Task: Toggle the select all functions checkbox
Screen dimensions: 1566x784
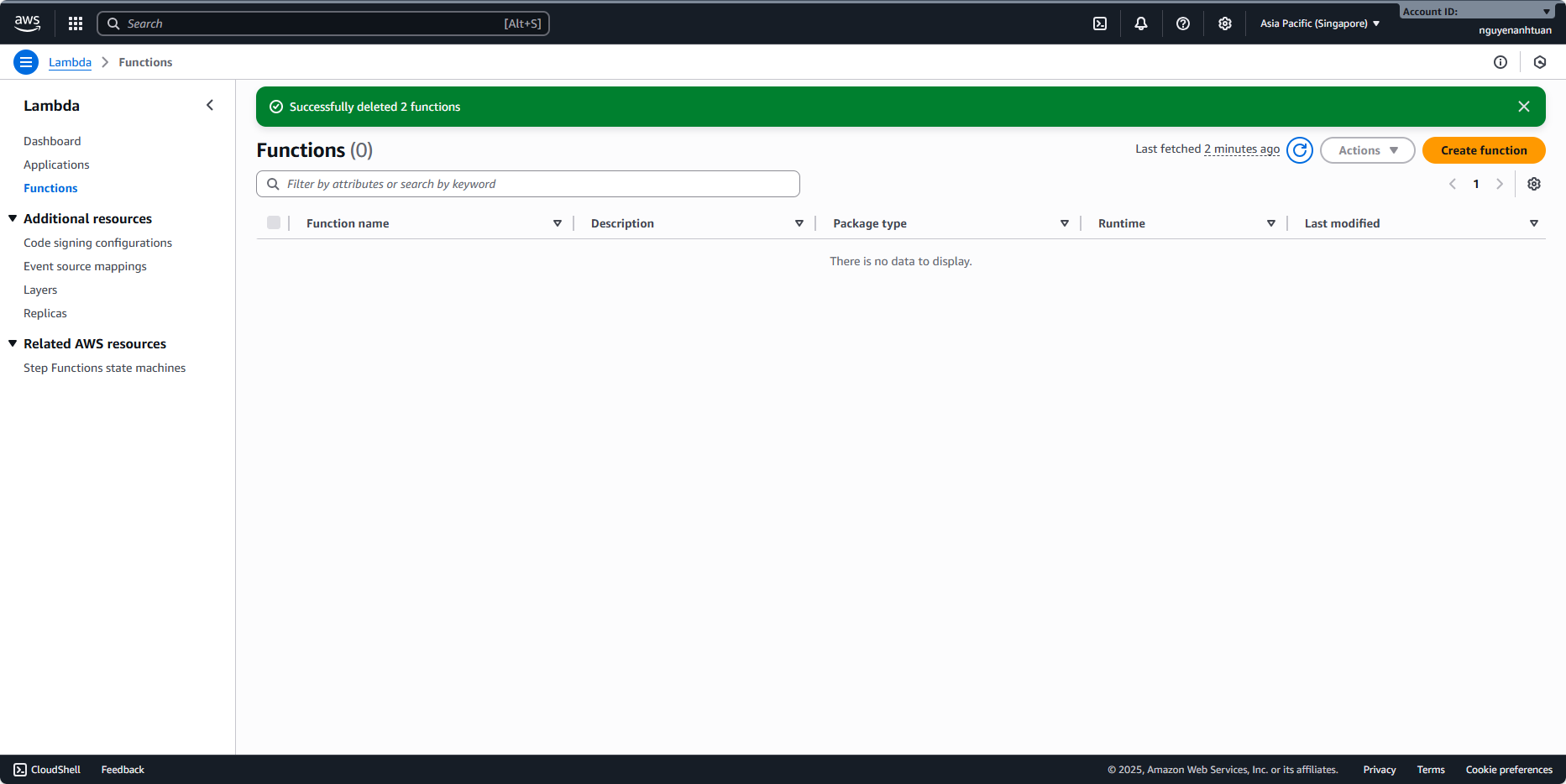Action: coord(274,222)
